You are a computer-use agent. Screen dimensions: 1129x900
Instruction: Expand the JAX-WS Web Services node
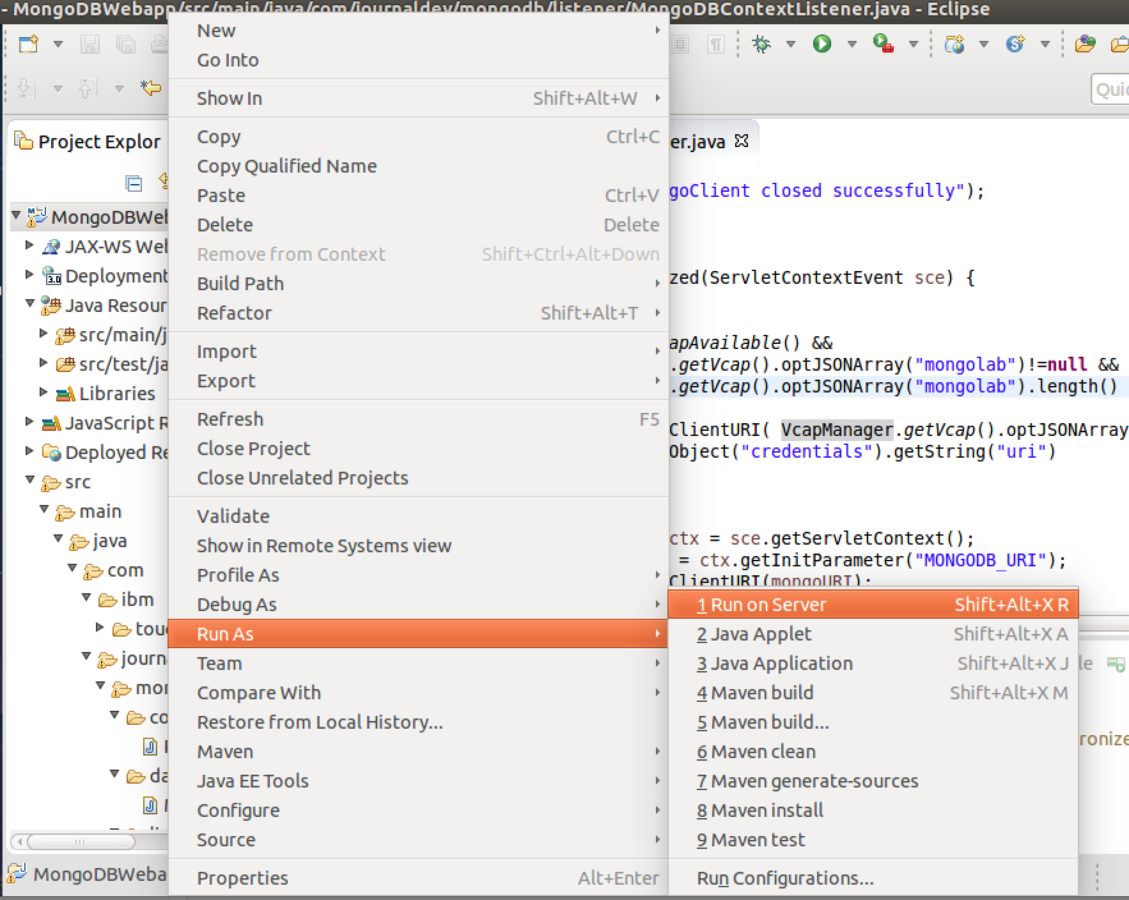pos(29,245)
